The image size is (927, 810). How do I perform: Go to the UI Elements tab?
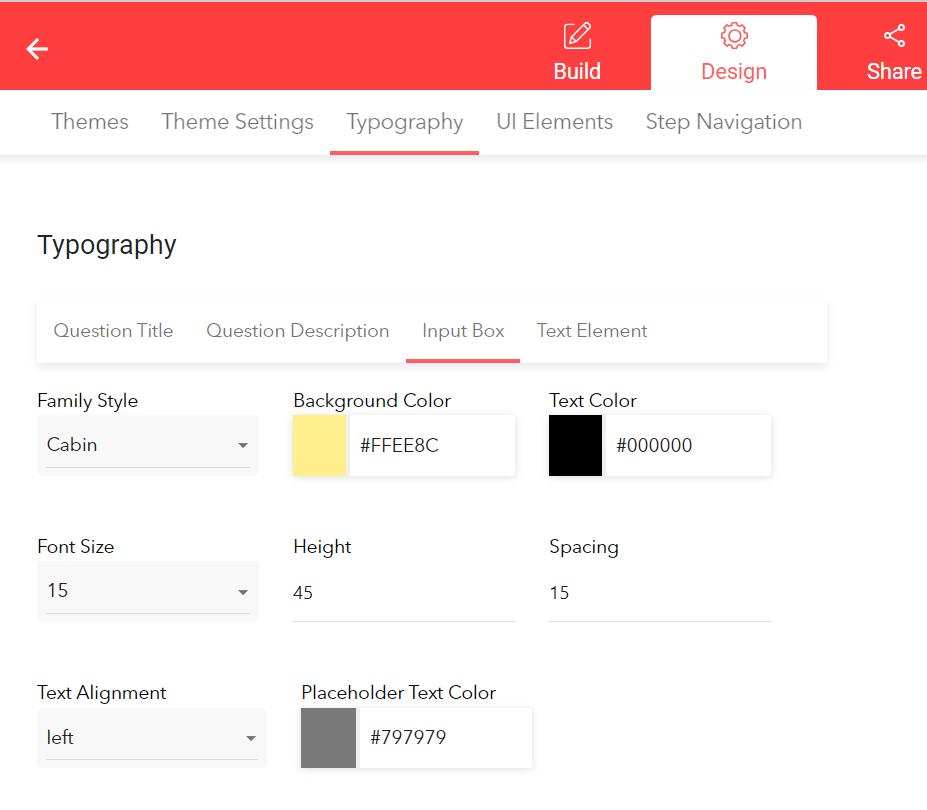[555, 122]
